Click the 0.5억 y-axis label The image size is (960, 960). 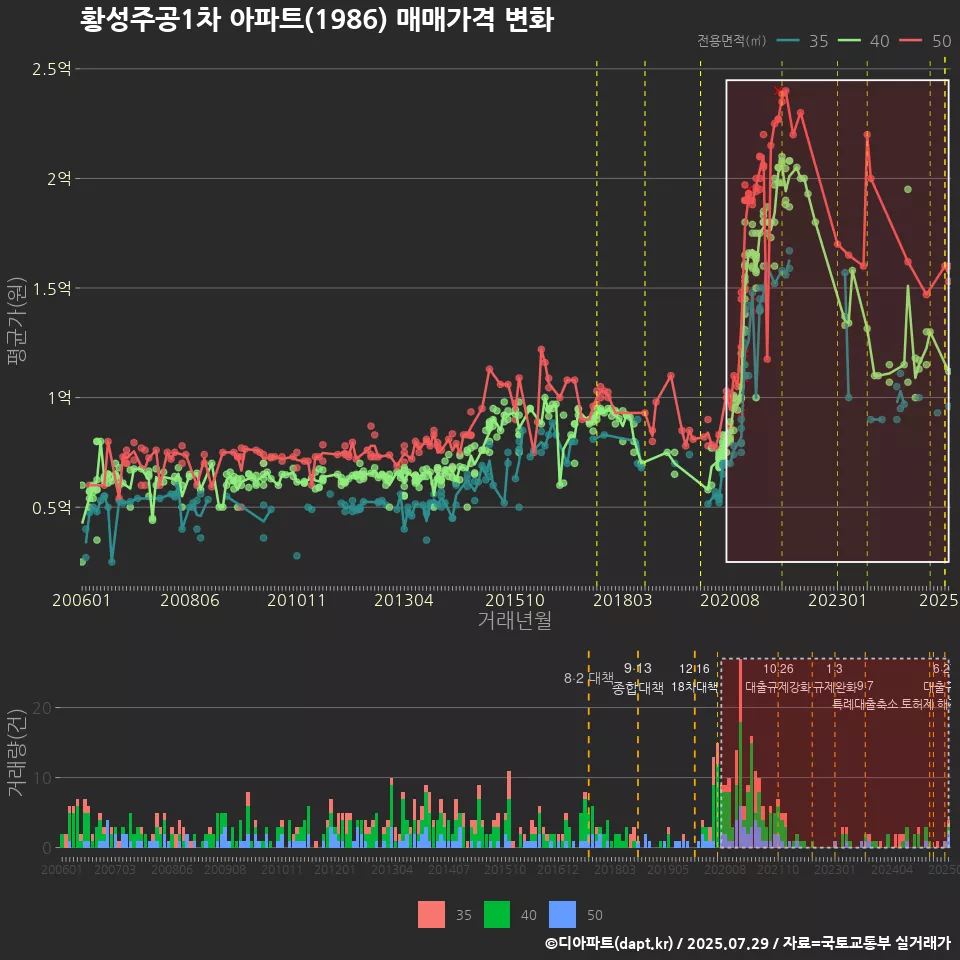coord(52,508)
